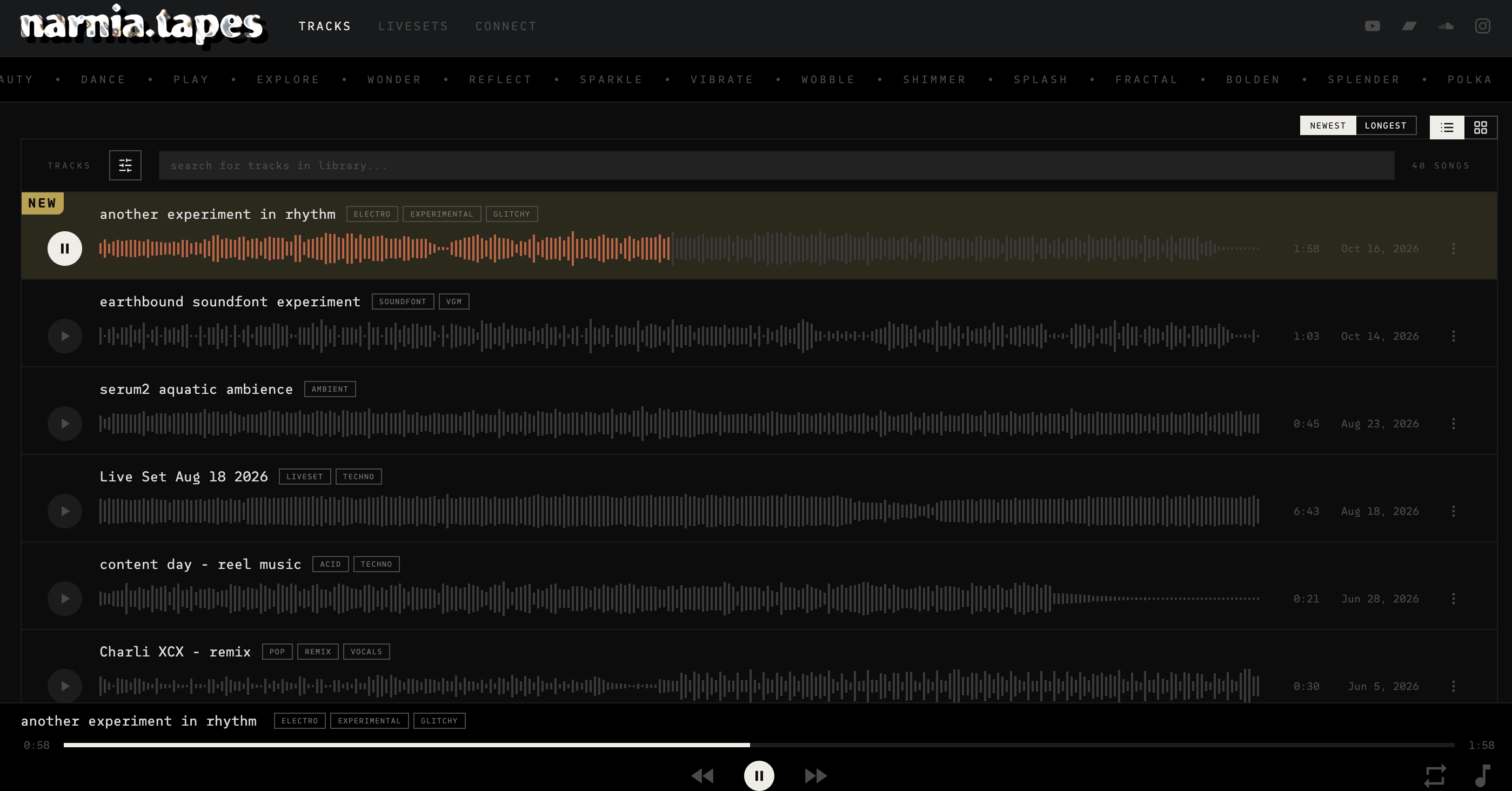
Task: Skip to next track in bottom player
Action: [815, 776]
